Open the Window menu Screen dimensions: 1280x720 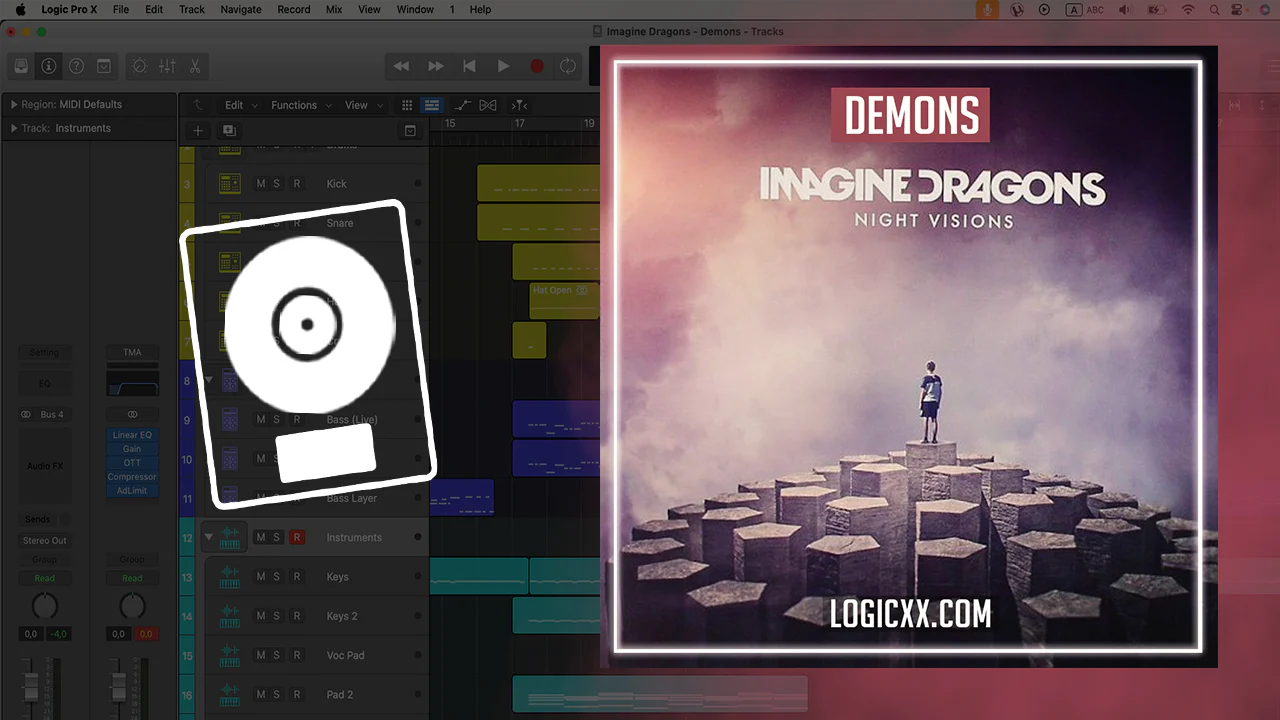[x=415, y=9]
